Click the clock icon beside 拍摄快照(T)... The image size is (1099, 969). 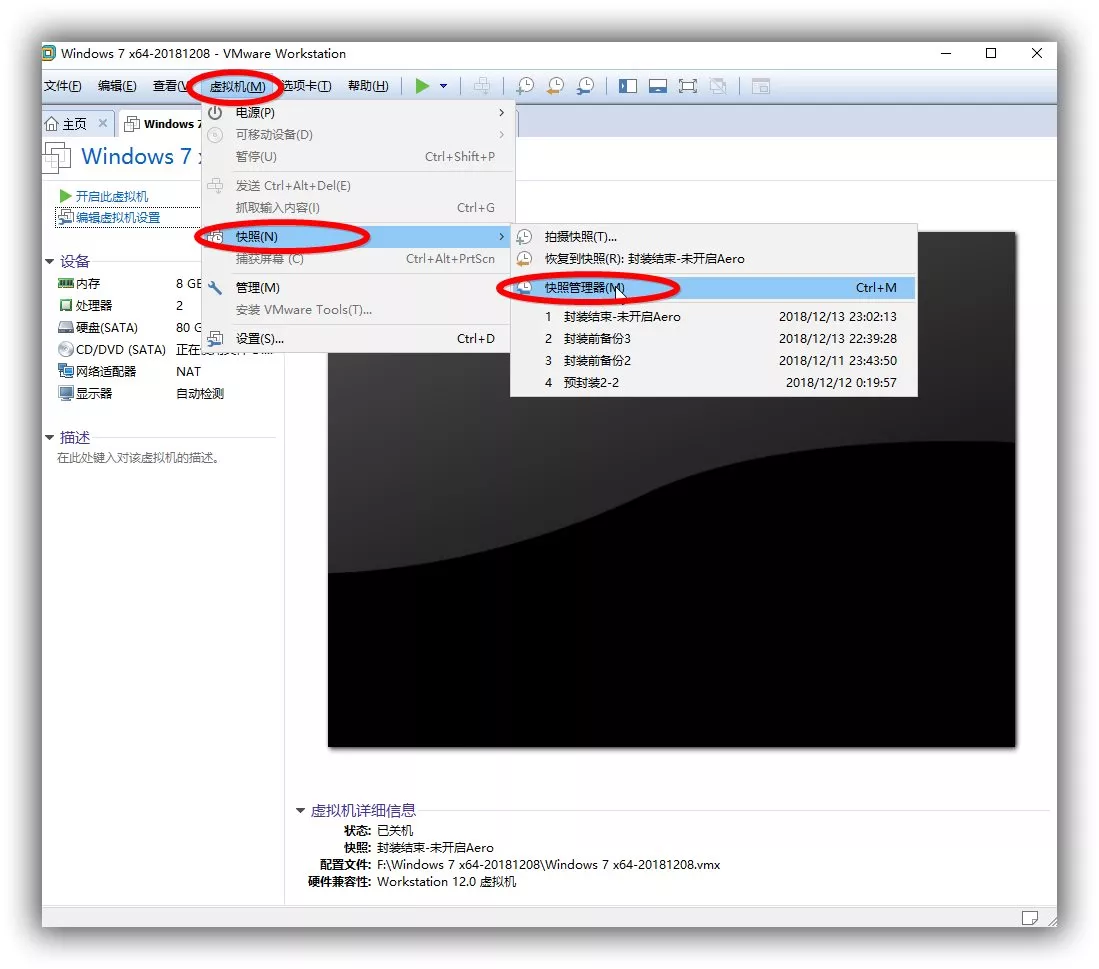[524, 237]
